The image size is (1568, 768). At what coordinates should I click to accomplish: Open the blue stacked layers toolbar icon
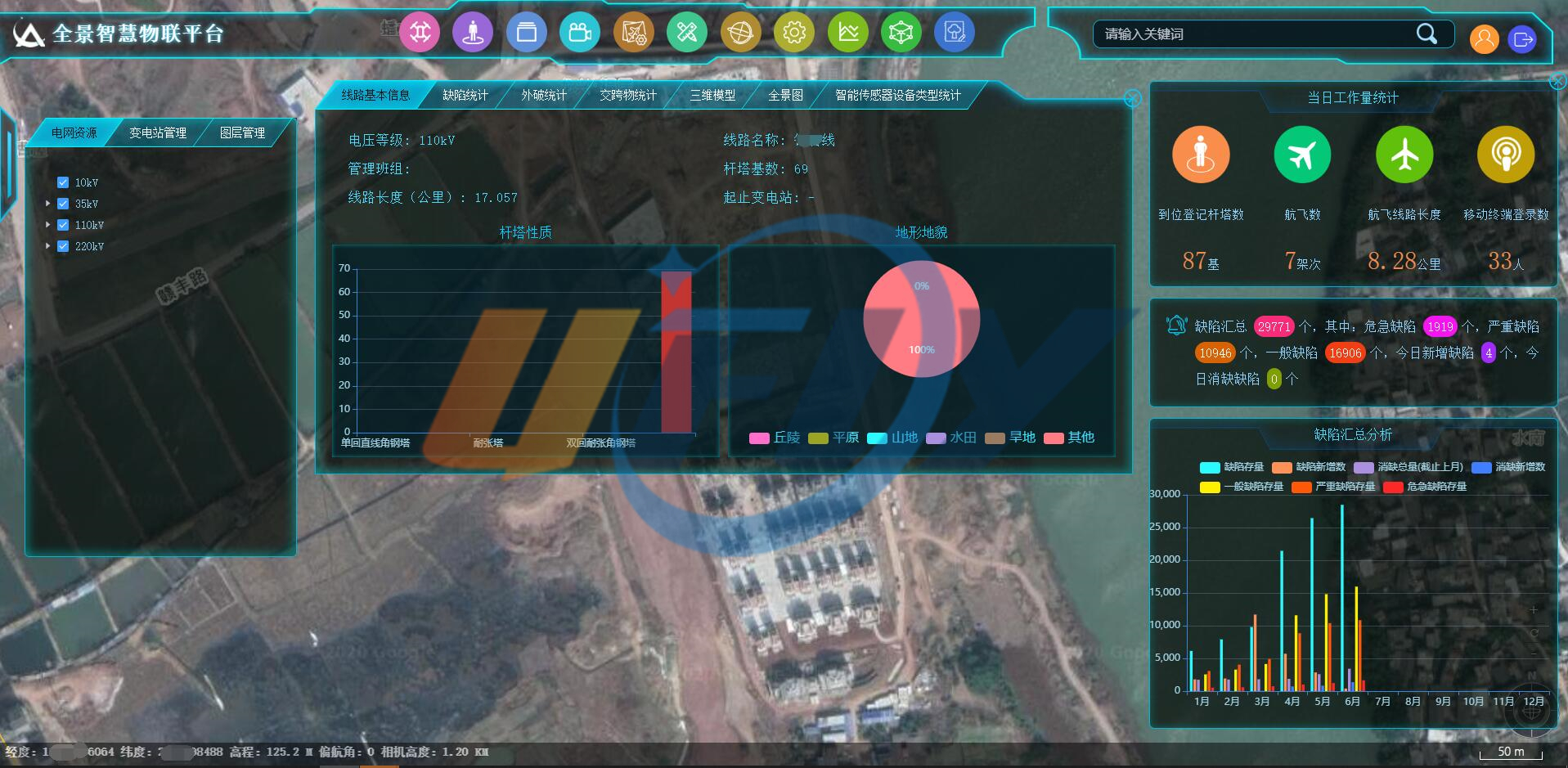pos(527,33)
